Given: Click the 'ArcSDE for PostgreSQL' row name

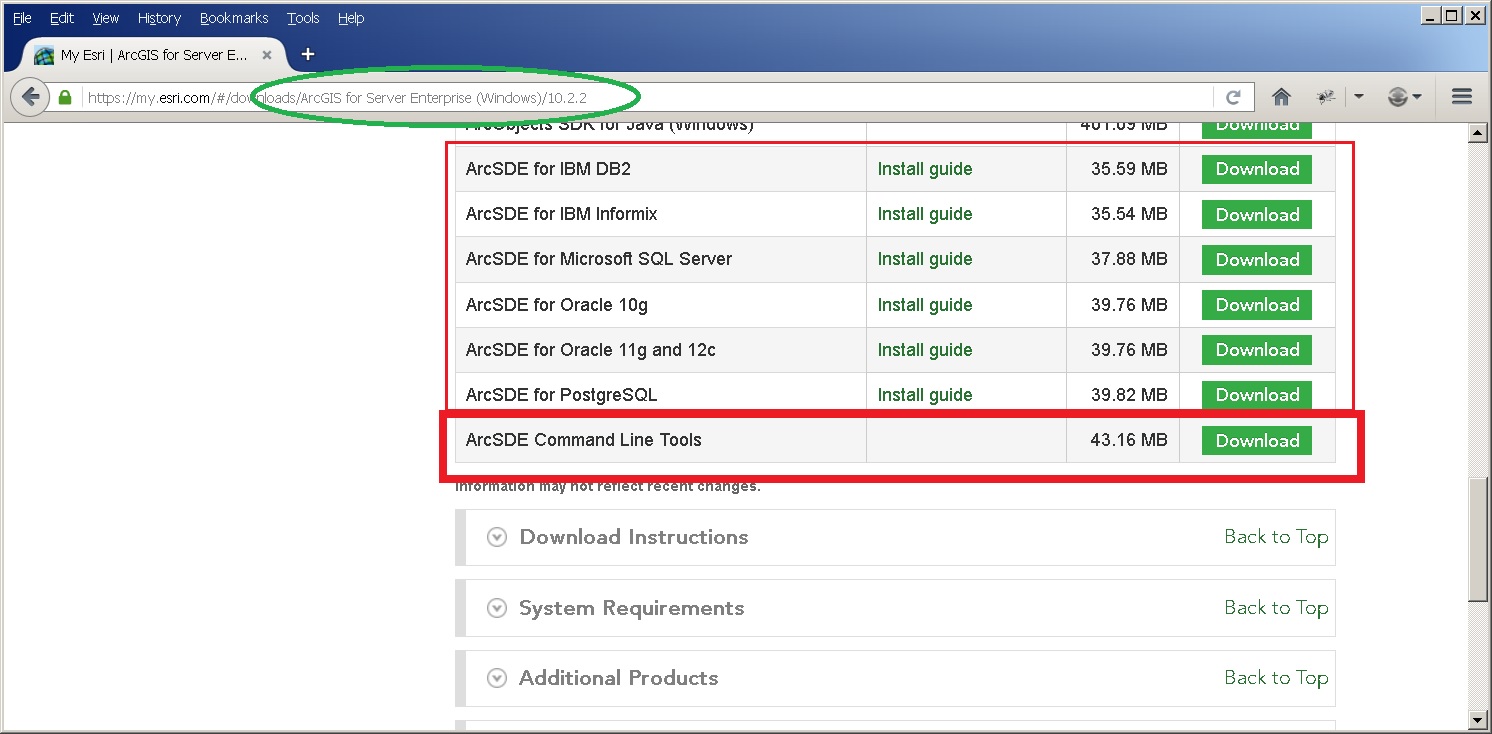Looking at the screenshot, I should tap(562, 395).
